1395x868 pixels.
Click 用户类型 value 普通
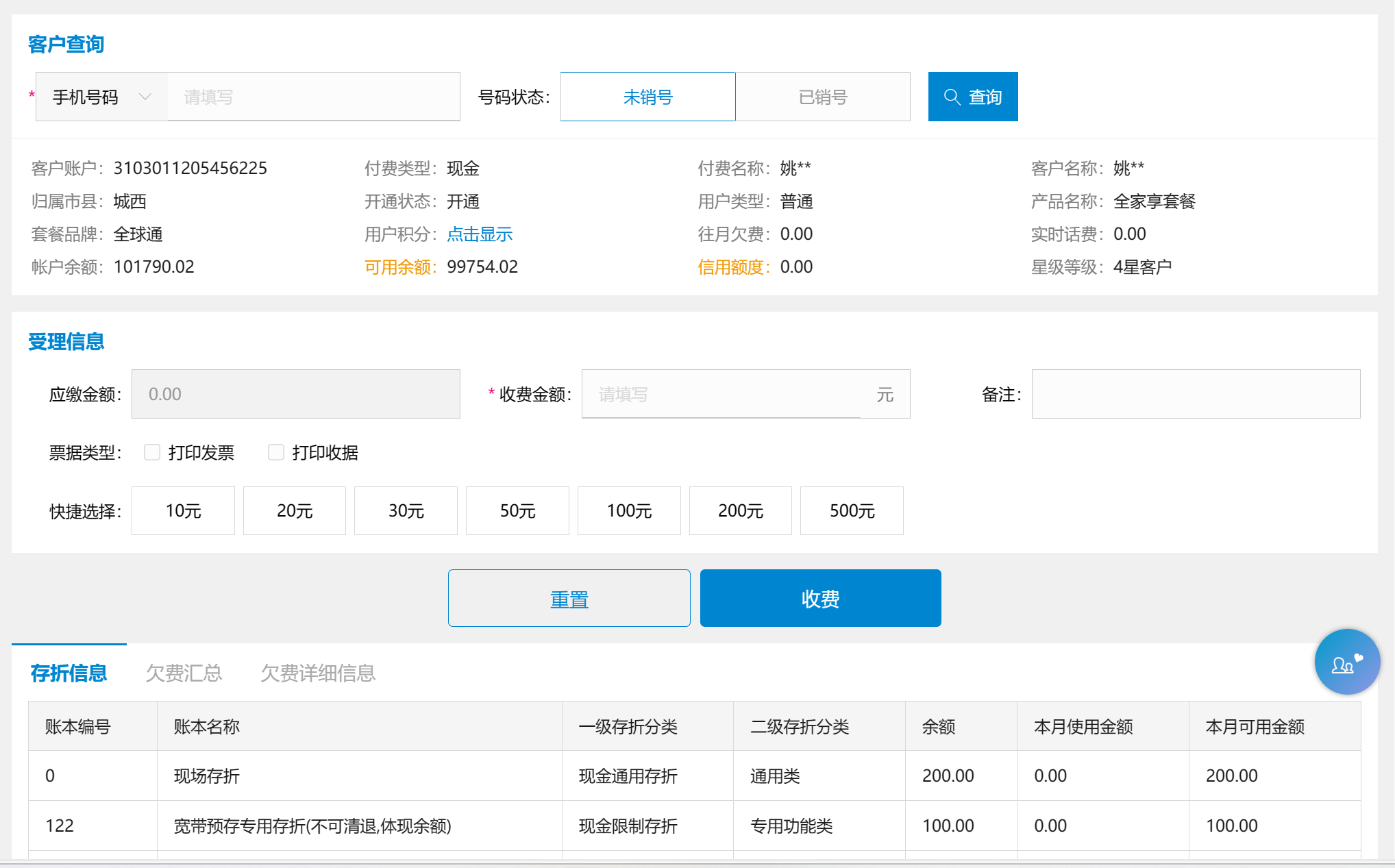pyautogui.click(x=797, y=201)
